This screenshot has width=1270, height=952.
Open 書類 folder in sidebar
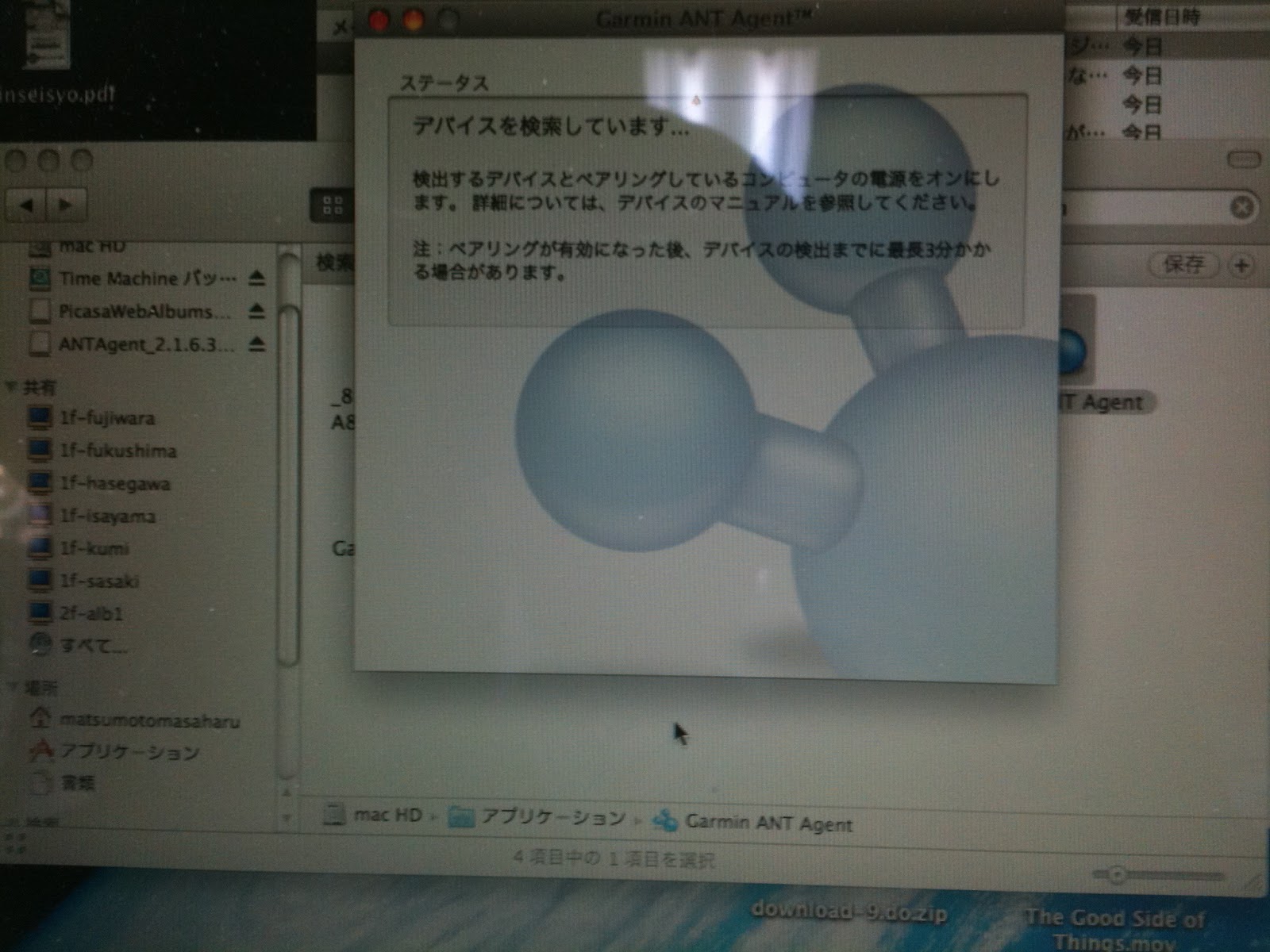coord(63,783)
